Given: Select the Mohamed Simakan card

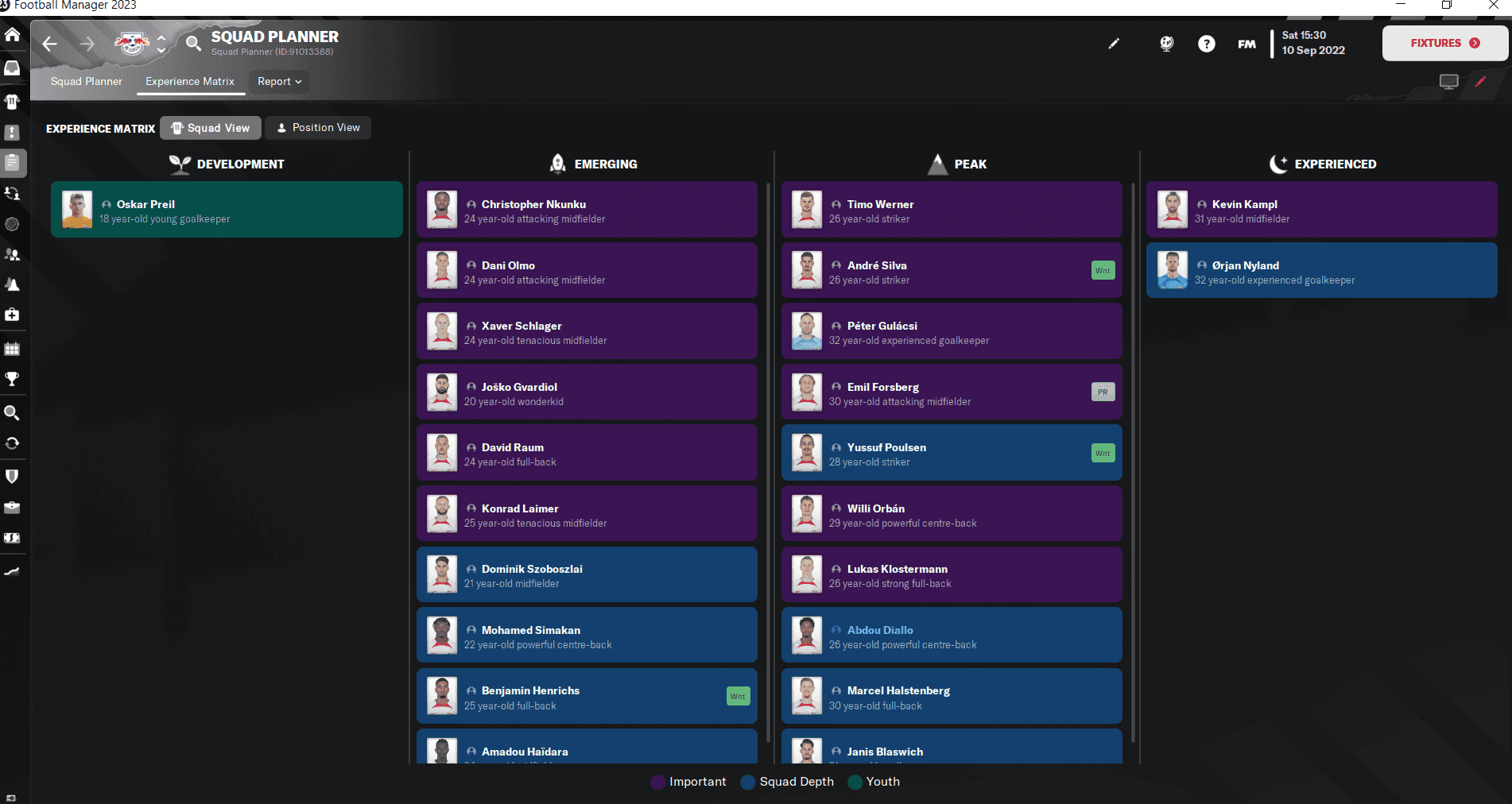Looking at the screenshot, I should click(x=587, y=635).
